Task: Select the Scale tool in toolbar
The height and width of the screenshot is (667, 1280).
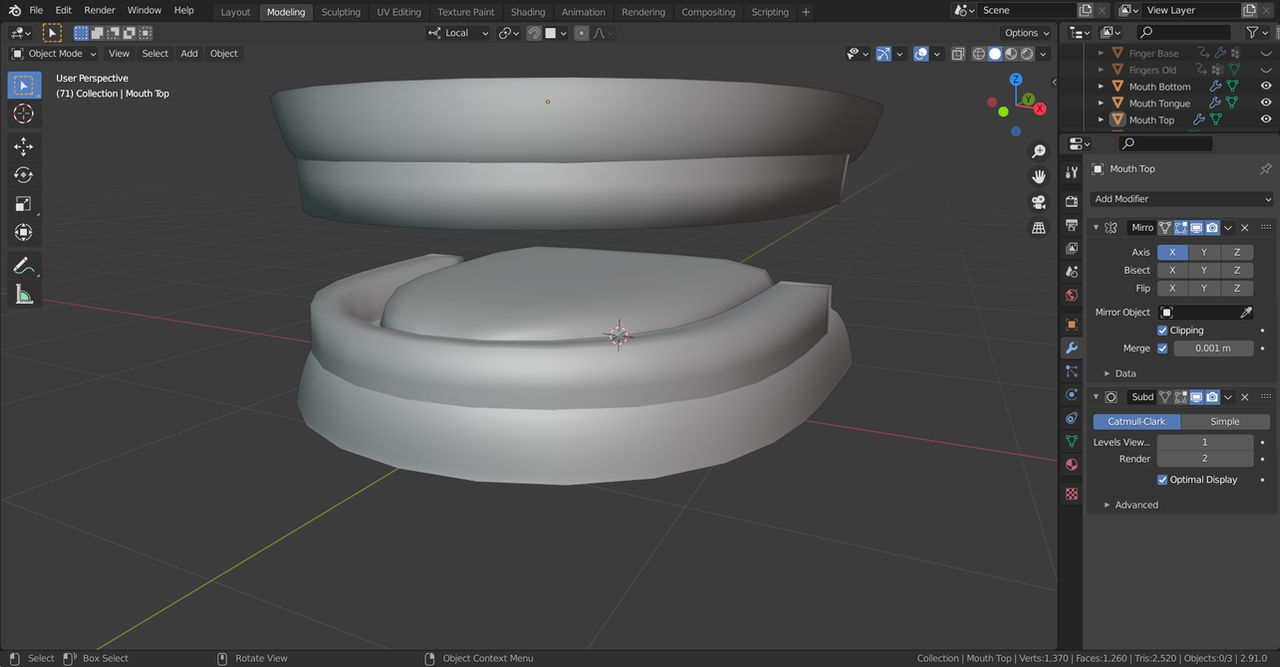Action: [x=24, y=204]
